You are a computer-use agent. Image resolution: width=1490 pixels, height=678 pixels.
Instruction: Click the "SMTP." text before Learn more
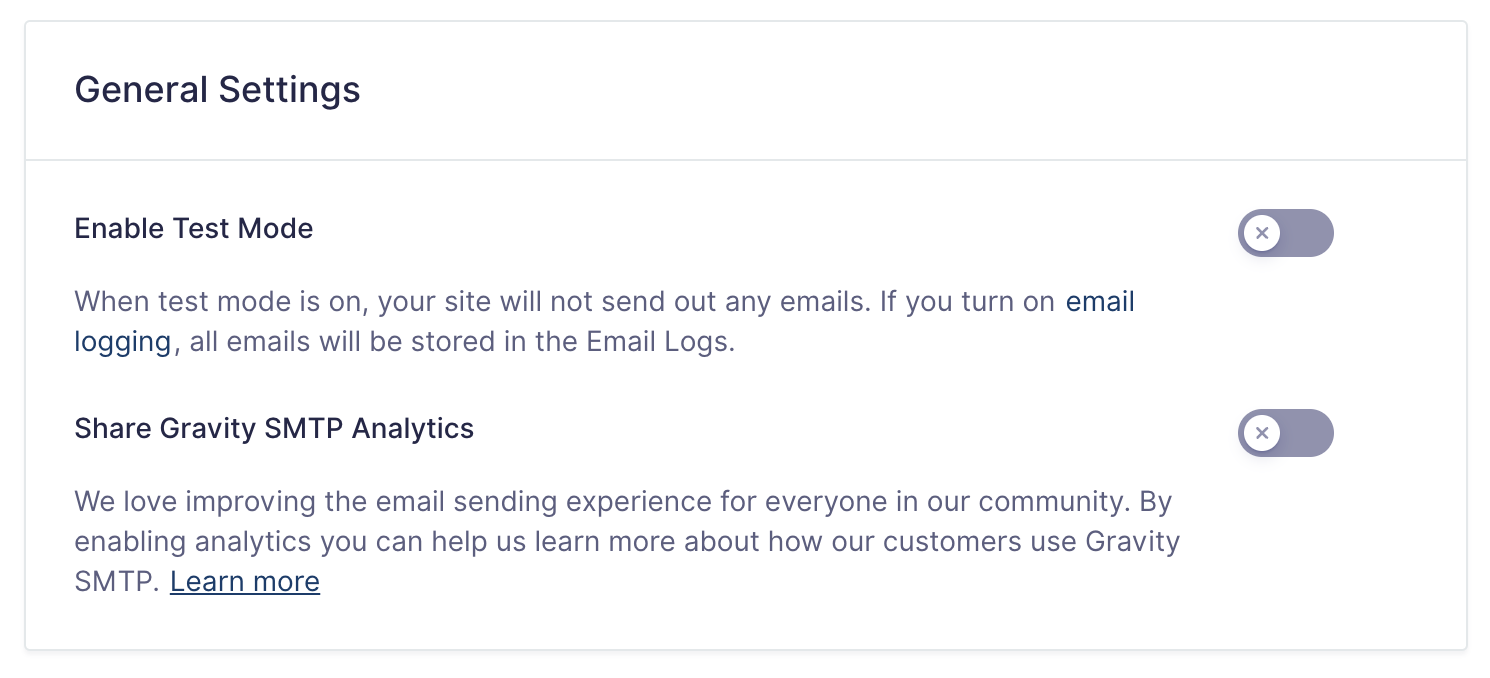[116, 581]
